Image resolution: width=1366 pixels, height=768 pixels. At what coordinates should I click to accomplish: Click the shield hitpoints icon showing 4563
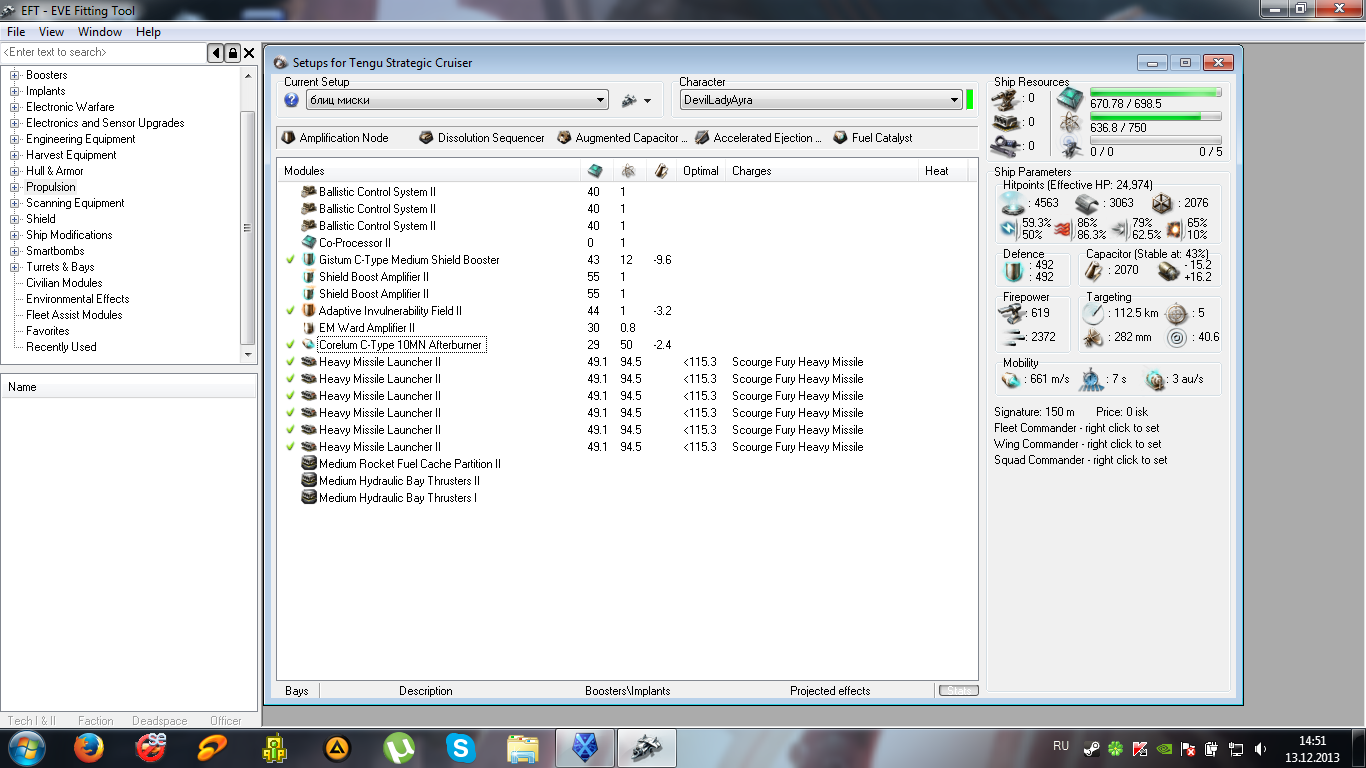(x=1013, y=203)
